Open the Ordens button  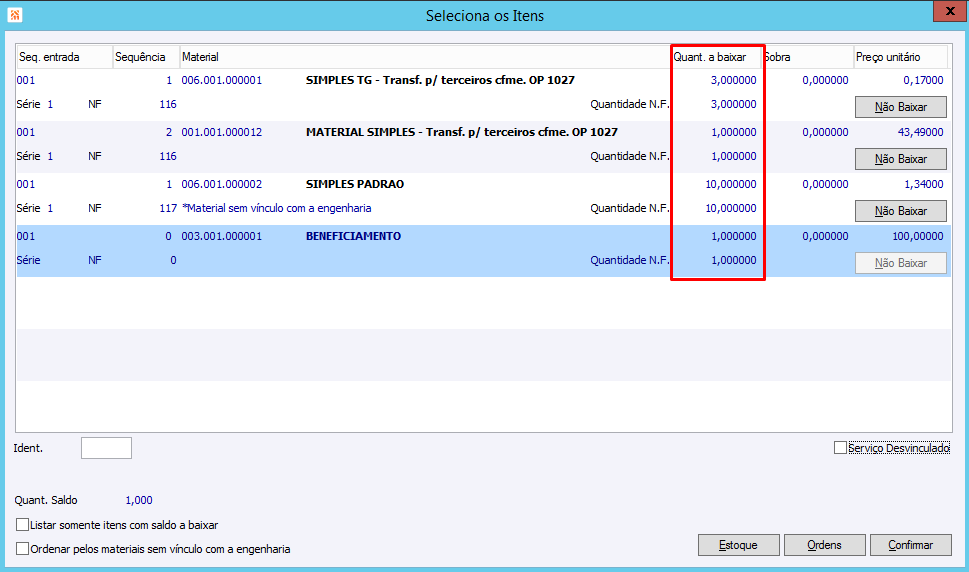pos(824,545)
